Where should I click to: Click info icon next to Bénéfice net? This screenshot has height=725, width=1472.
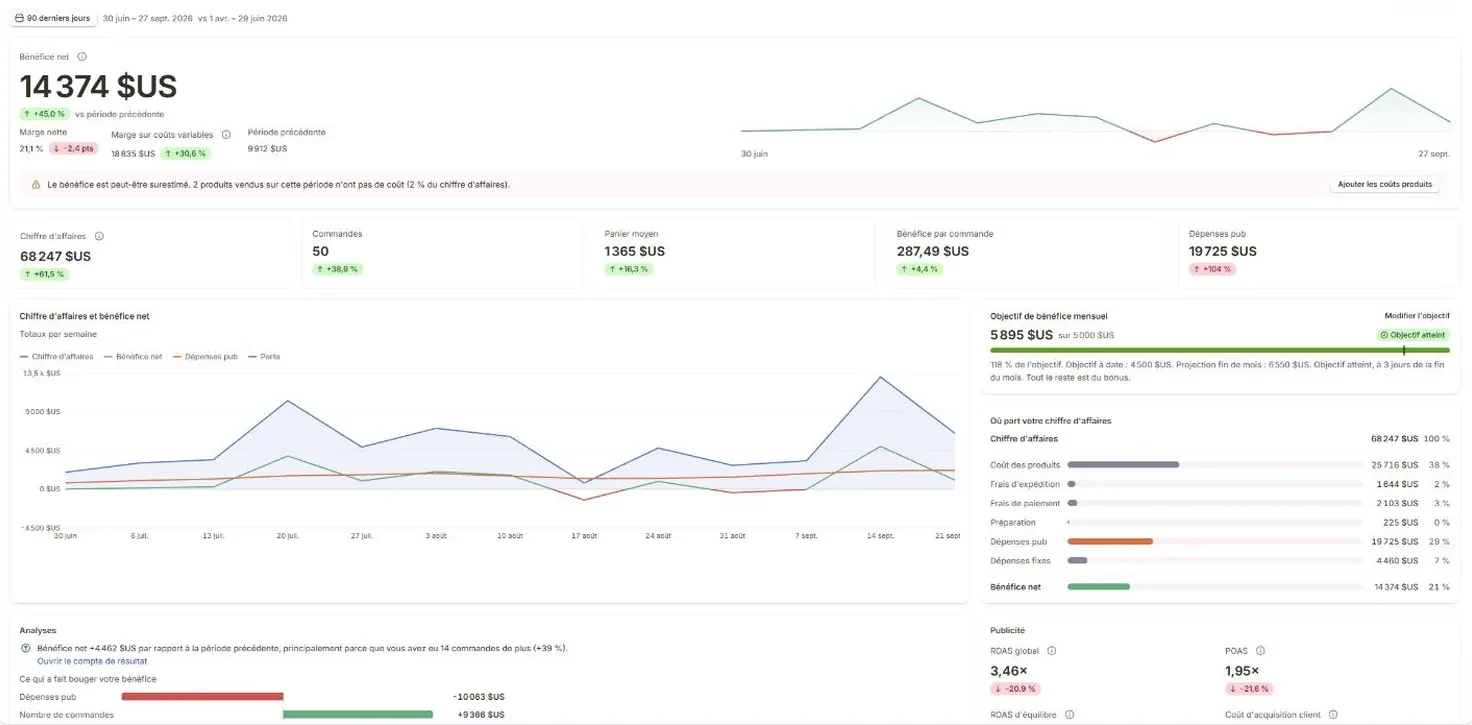(82, 57)
